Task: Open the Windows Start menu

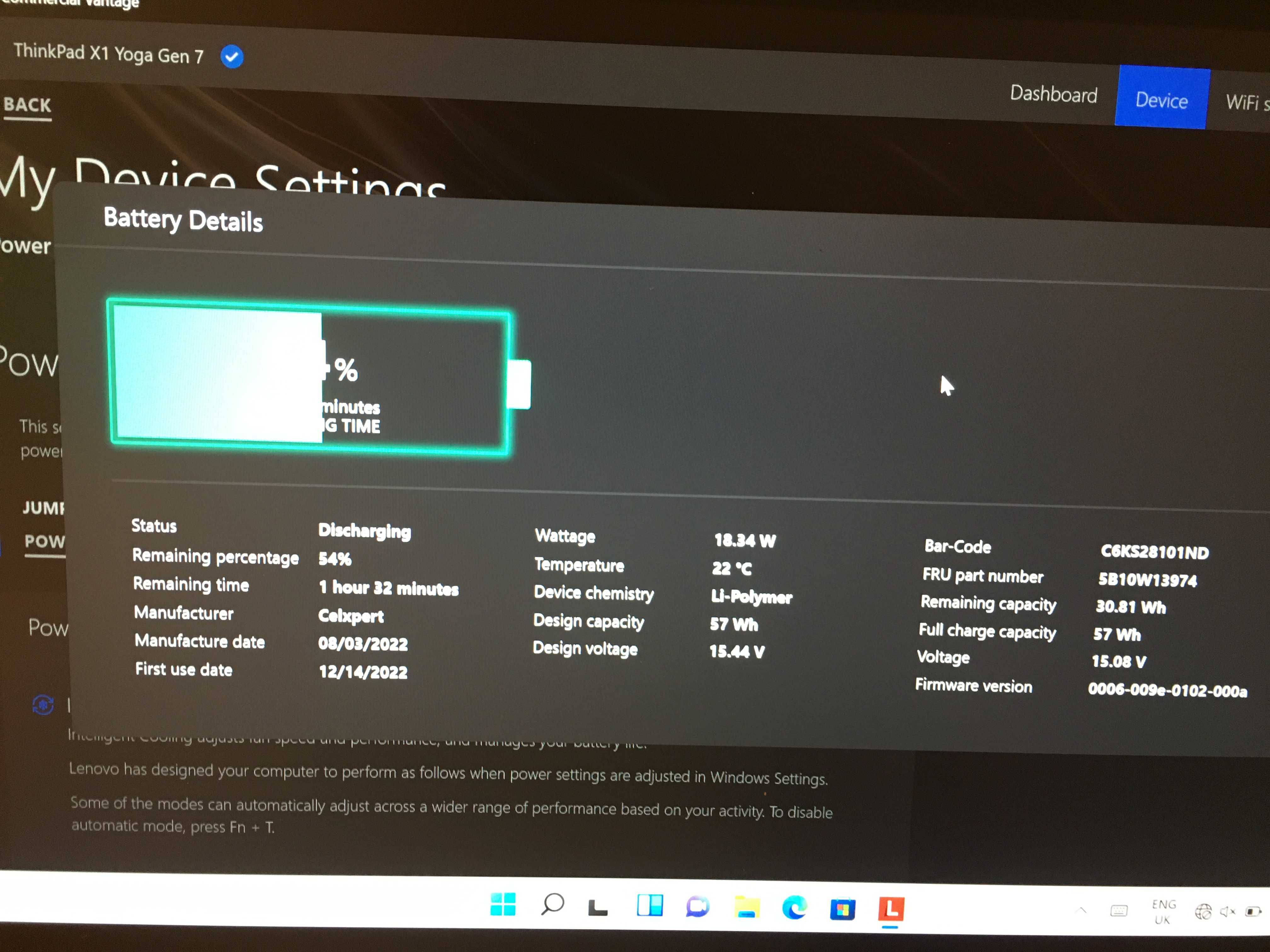Action: tap(503, 904)
